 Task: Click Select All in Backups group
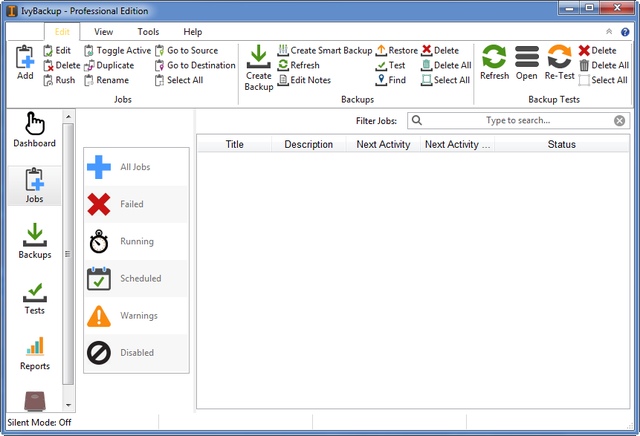(x=446, y=80)
